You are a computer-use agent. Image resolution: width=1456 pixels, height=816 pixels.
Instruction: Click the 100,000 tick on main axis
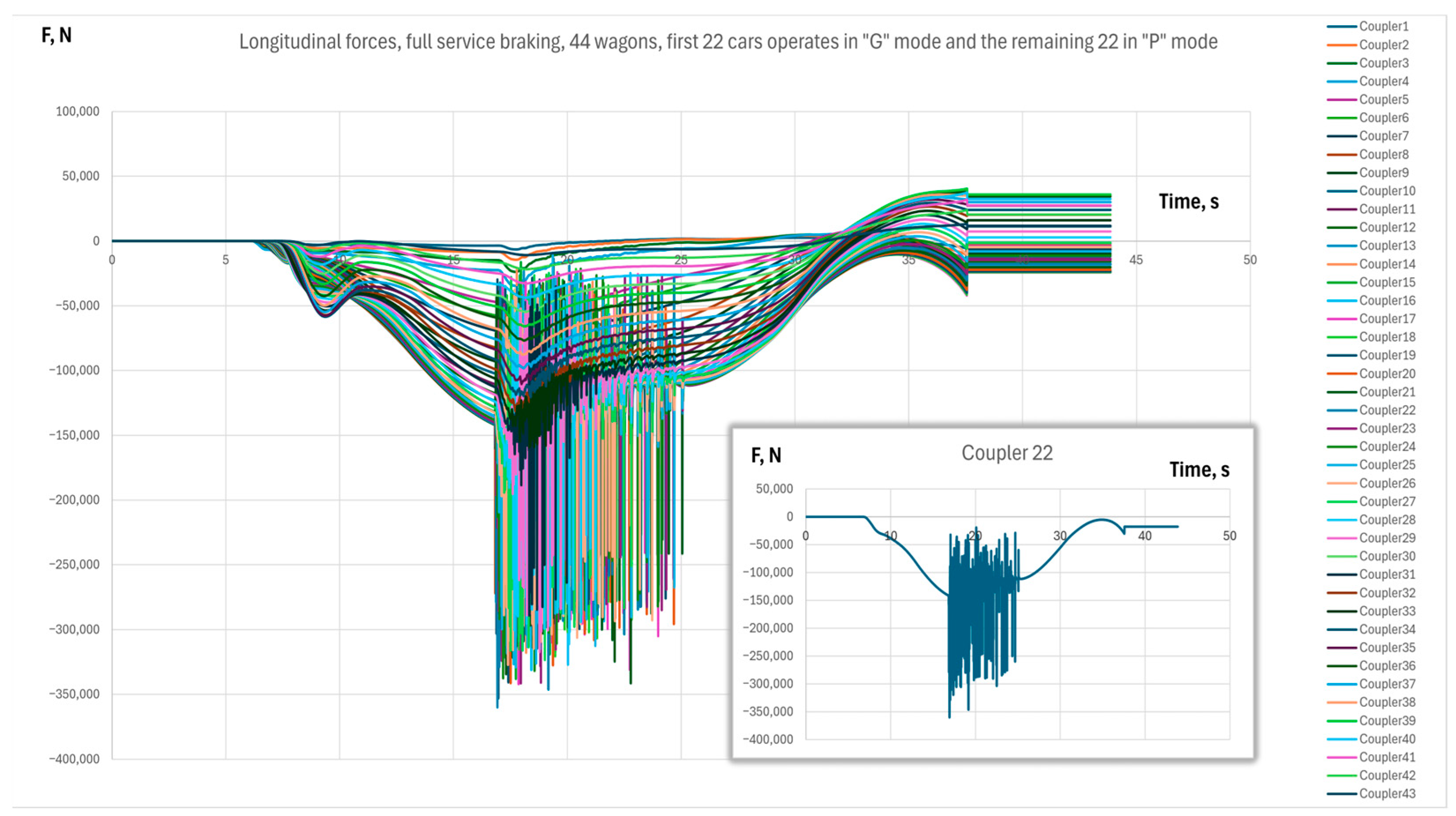(x=78, y=112)
